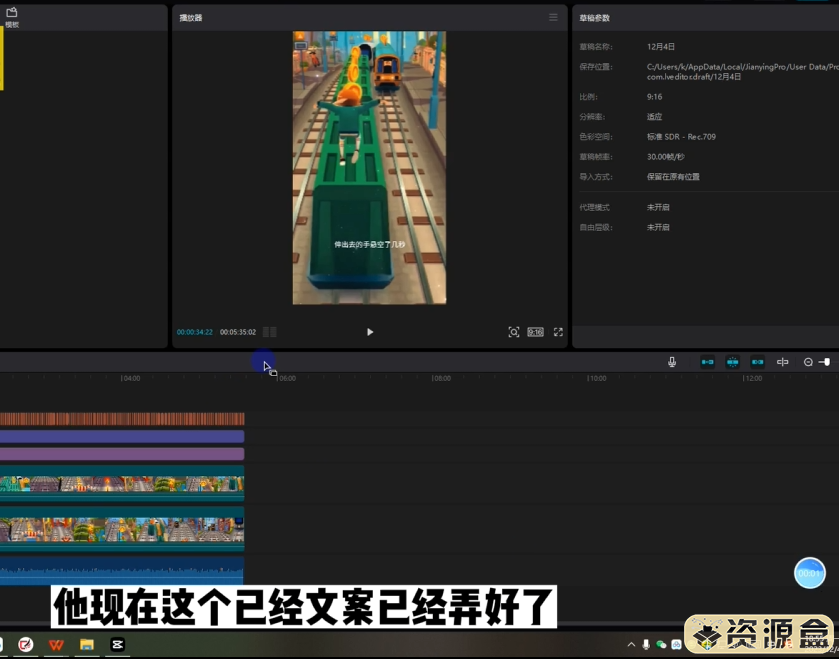
Task: Open the red screenshot app in taskbar
Action: click(26, 645)
